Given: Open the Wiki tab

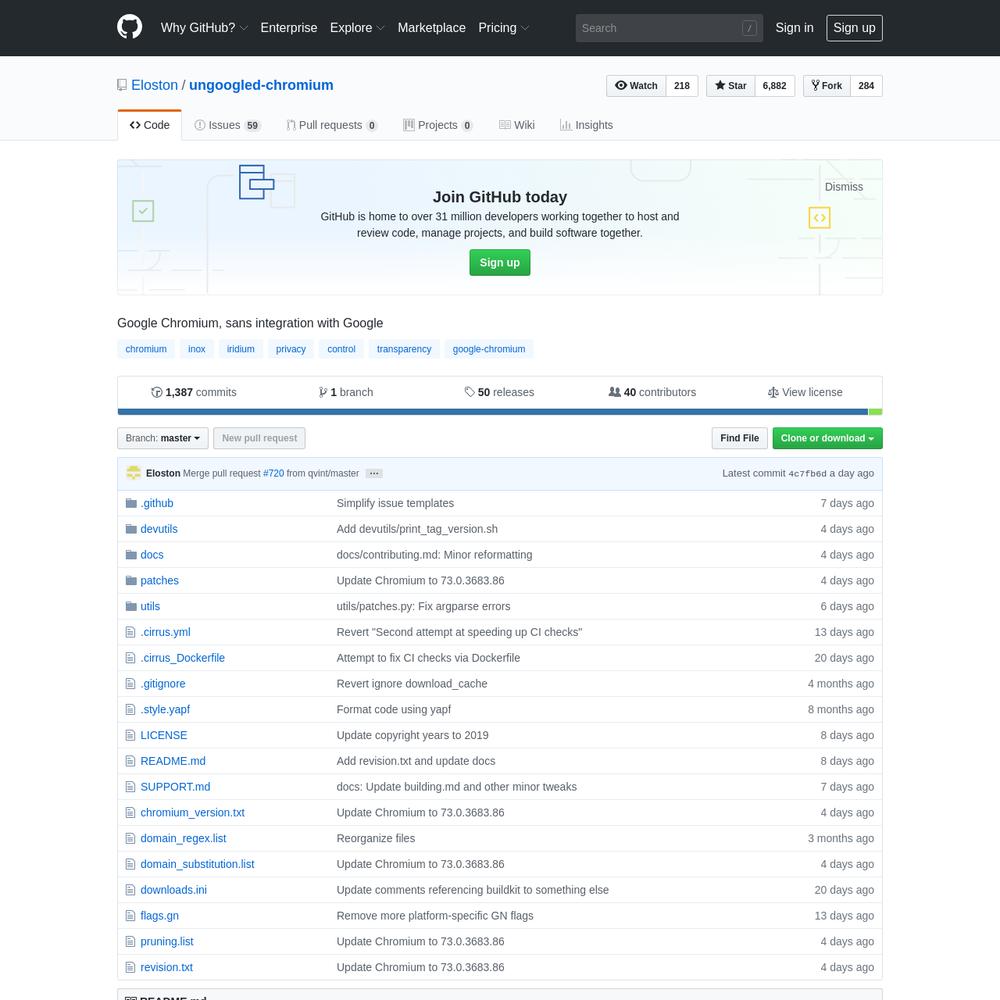Looking at the screenshot, I should click(517, 125).
